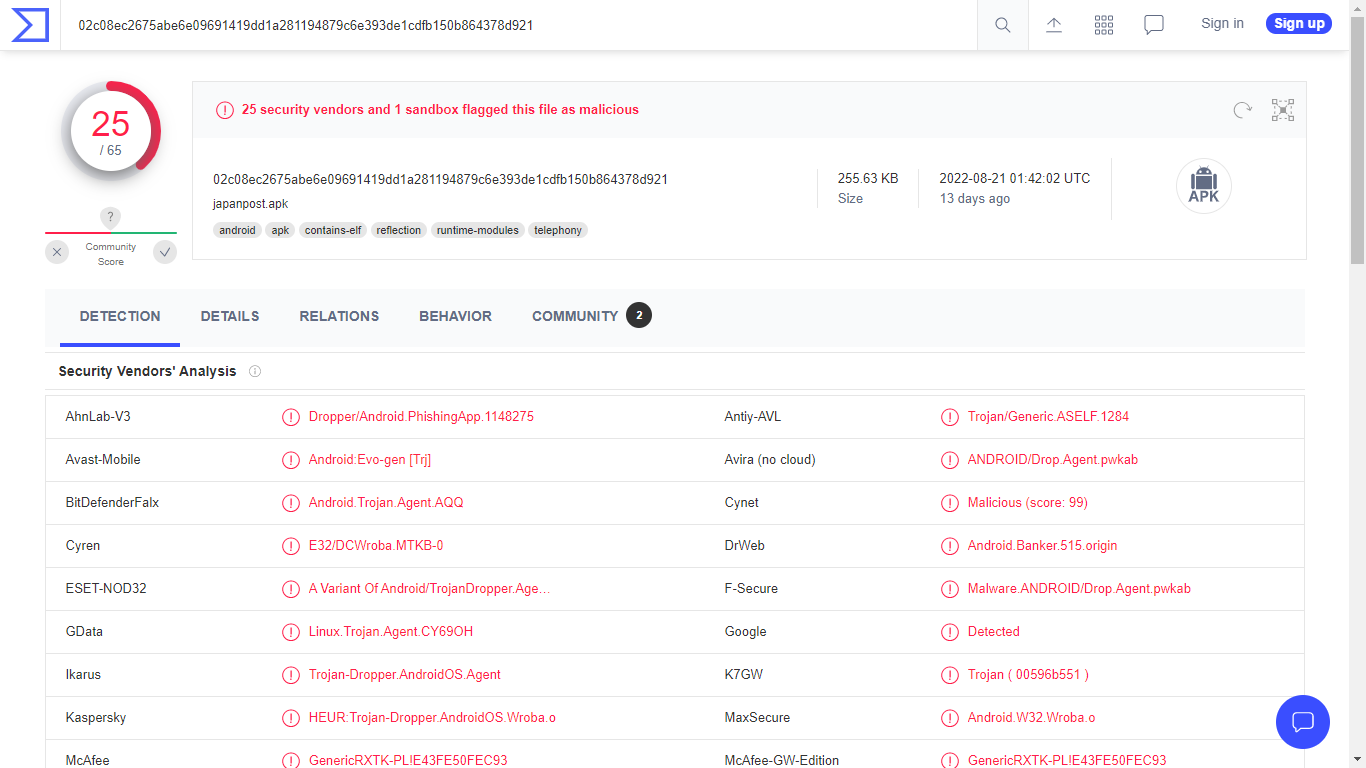
Task: Open the RELATIONS tab
Action: 339,316
